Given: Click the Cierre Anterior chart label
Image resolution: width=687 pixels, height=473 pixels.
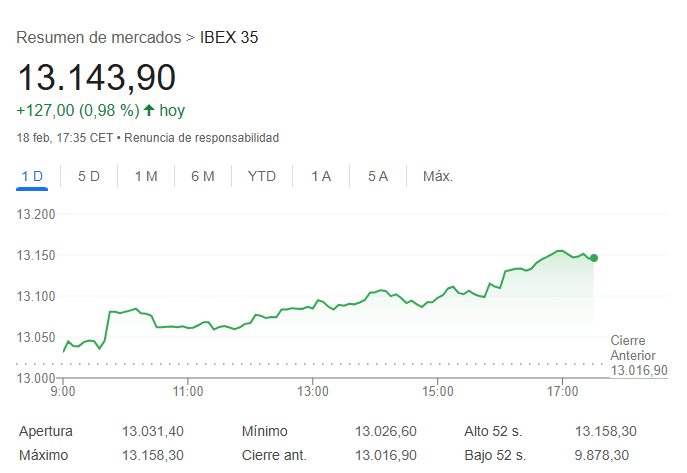Looking at the screenshot, I should coord(634,348).
